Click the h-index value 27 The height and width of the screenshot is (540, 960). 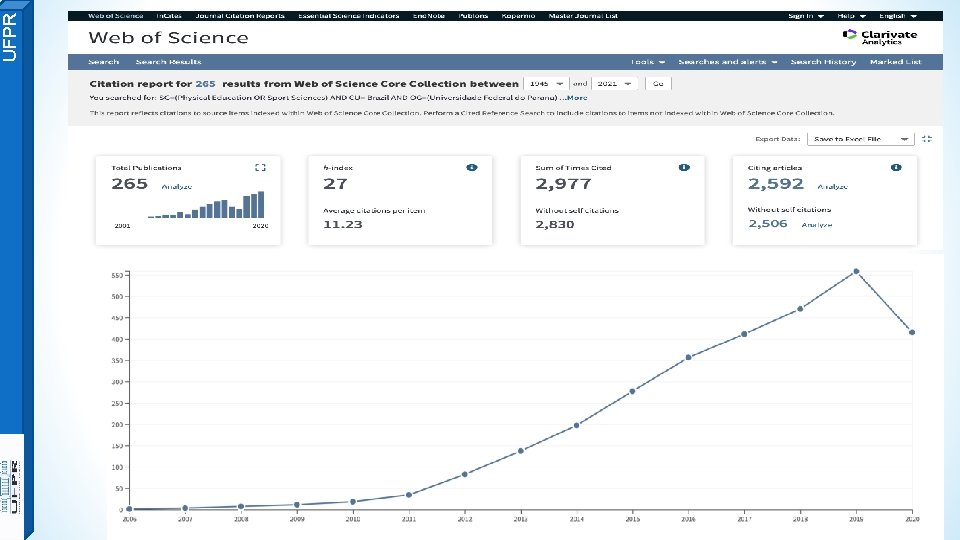(x=335, y=184)
